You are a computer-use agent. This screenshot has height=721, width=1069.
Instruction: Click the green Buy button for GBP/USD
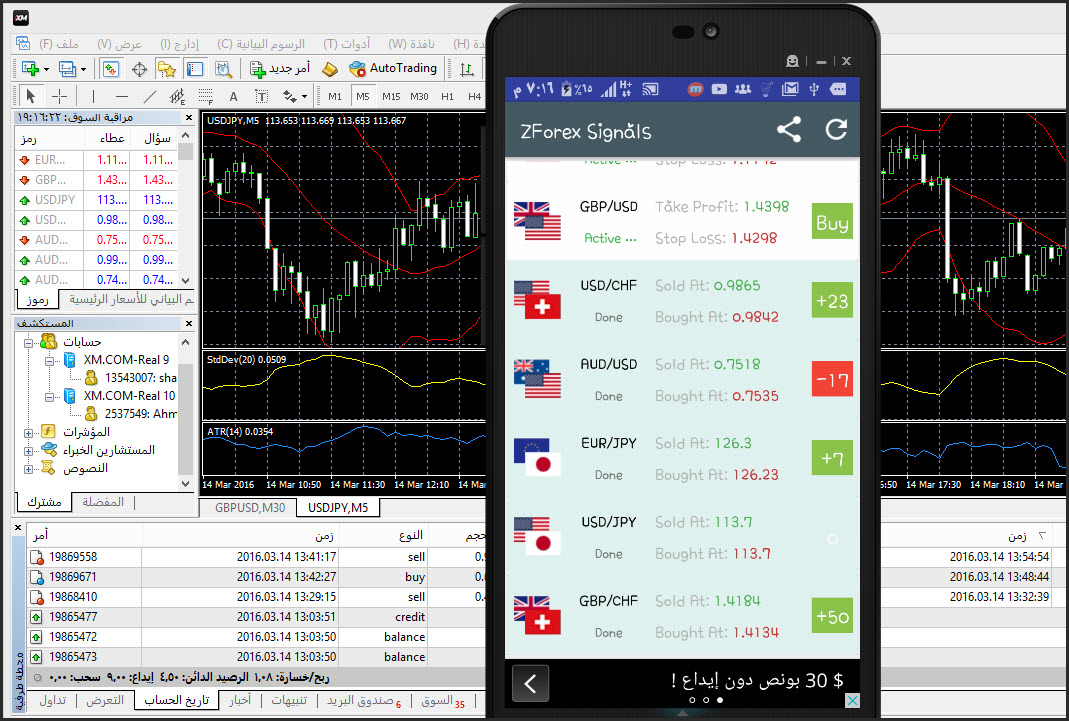[832, 221]
